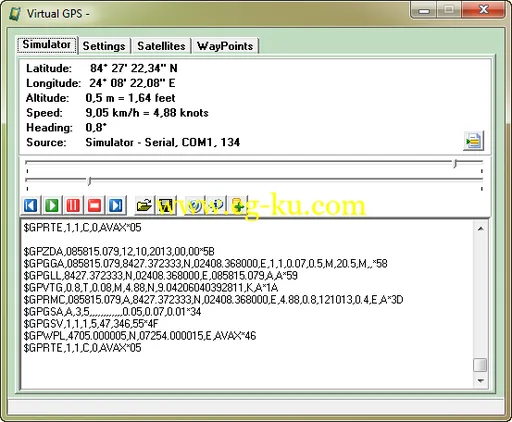Stop the simulation with the red stop button
This screenshot has height=422, width=512.
[x=94, y=205]
